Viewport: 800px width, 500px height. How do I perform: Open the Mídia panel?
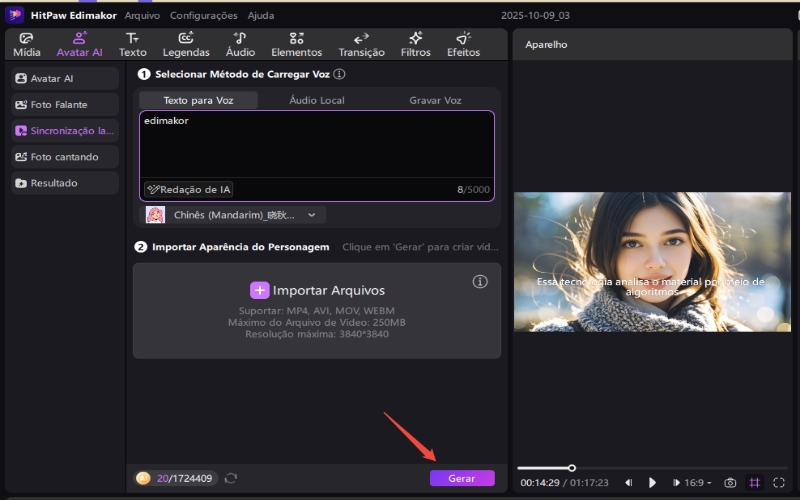coord(27,44)
